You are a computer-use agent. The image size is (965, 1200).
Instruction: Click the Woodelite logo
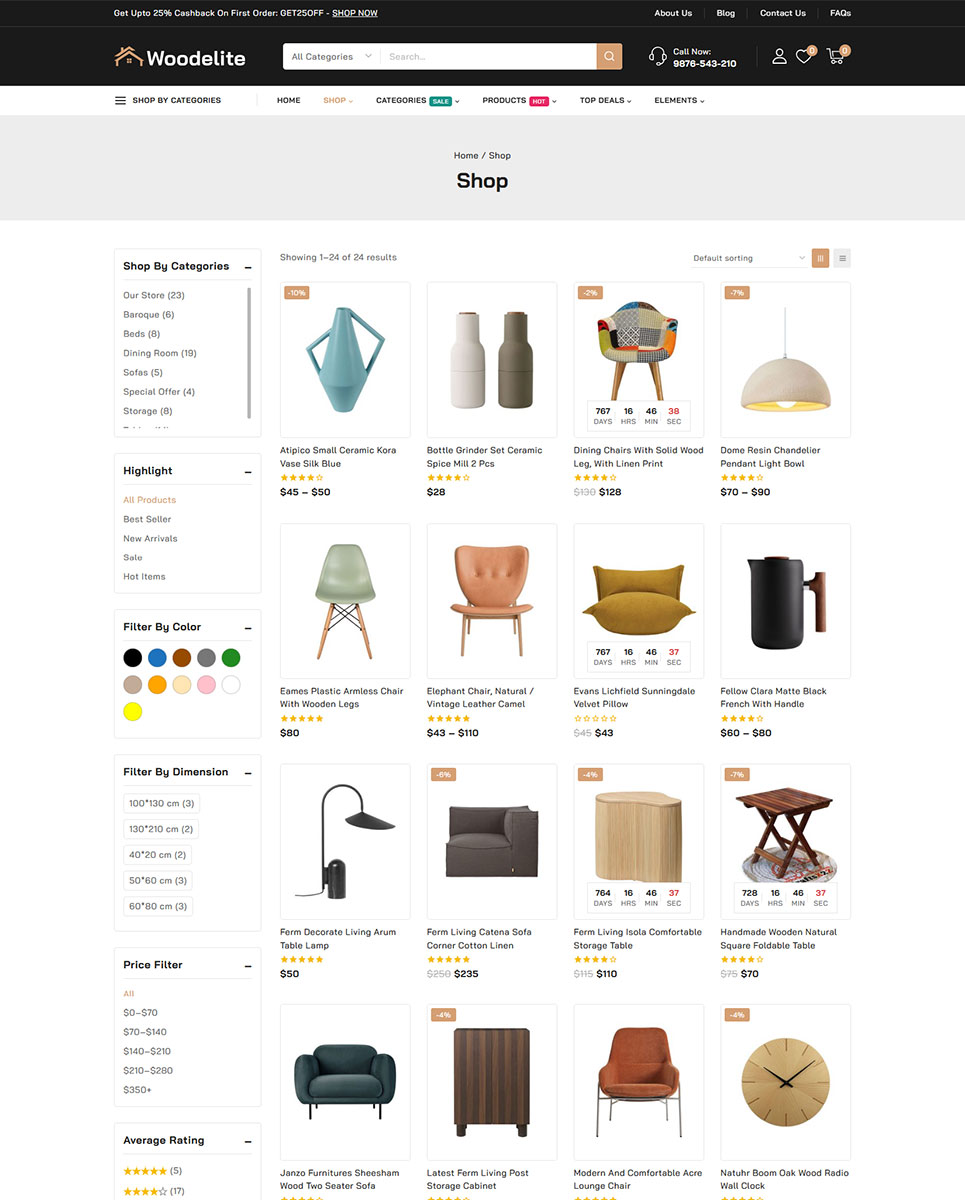180,57
